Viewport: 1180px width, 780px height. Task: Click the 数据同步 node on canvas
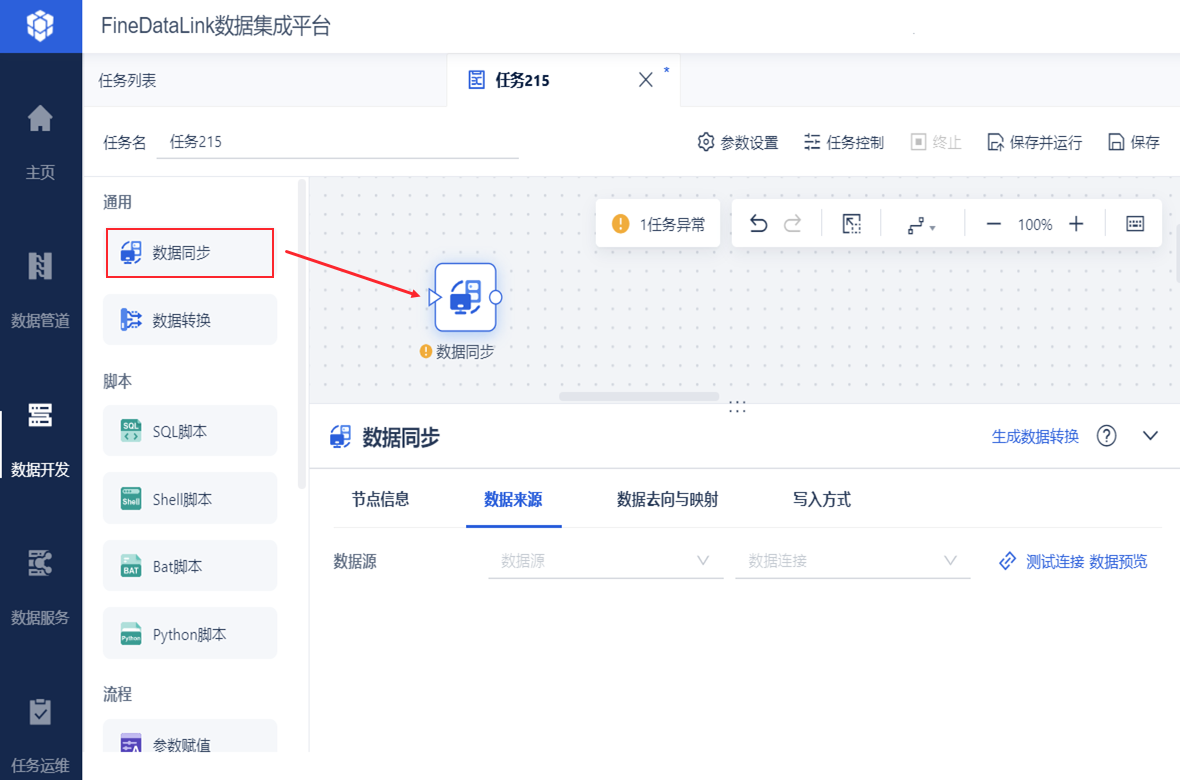[x=465, y=297]
